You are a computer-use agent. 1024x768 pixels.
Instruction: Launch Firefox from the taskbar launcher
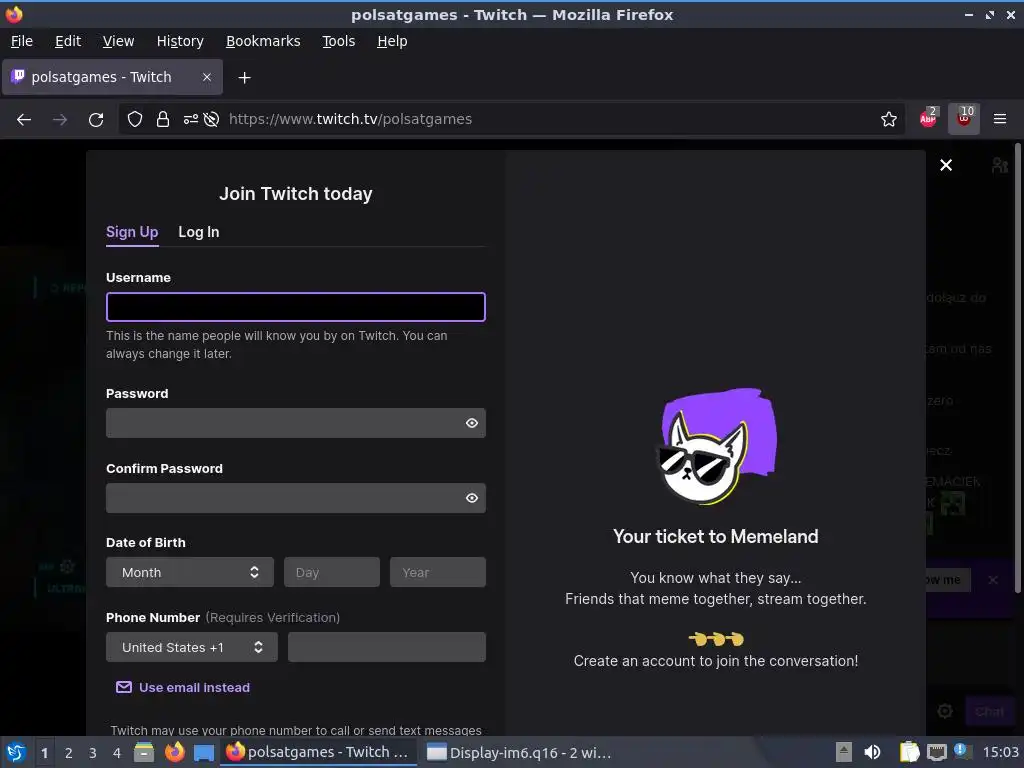(174, 752)
